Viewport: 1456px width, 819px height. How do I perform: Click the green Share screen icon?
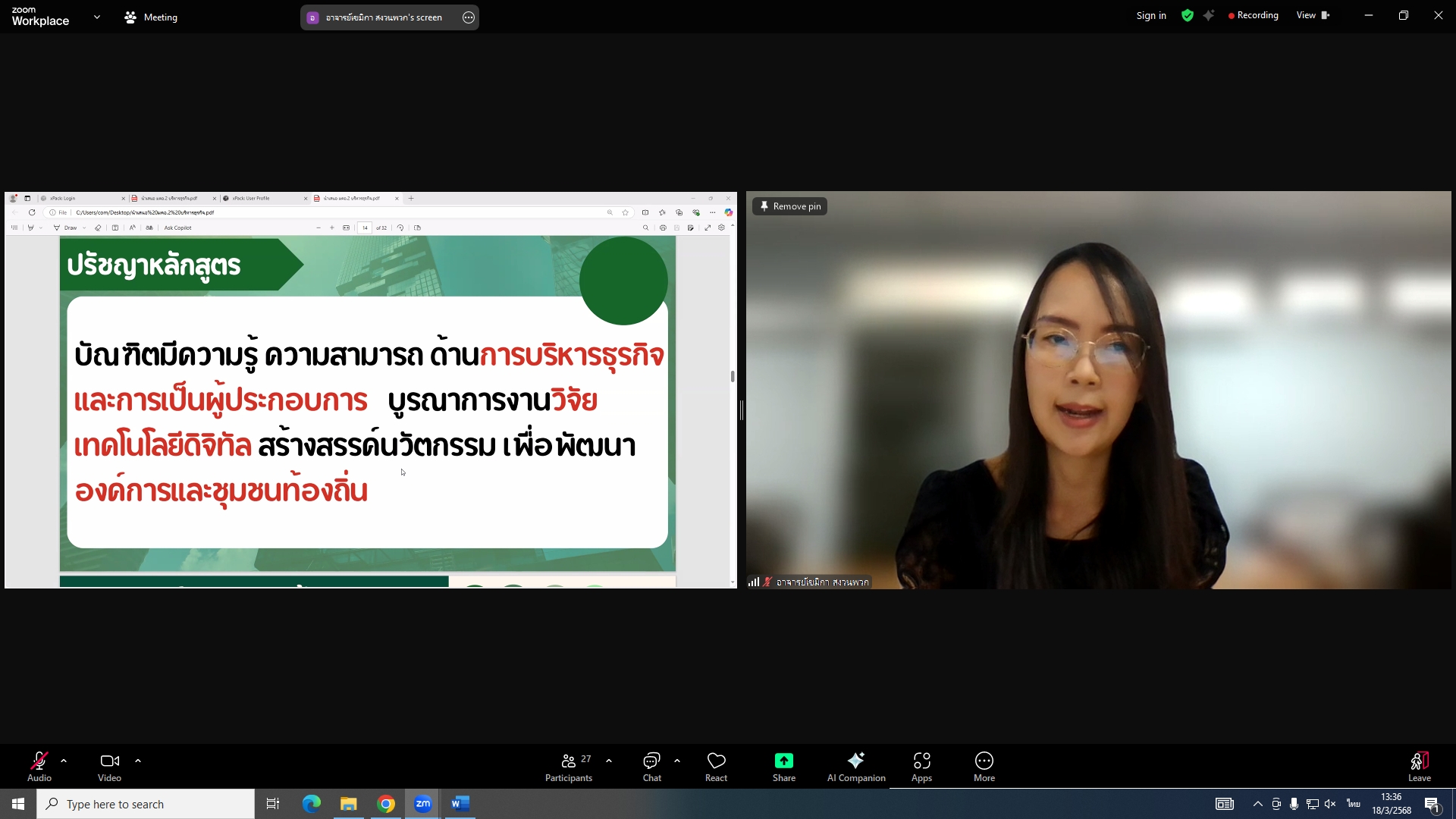[783, 761]
